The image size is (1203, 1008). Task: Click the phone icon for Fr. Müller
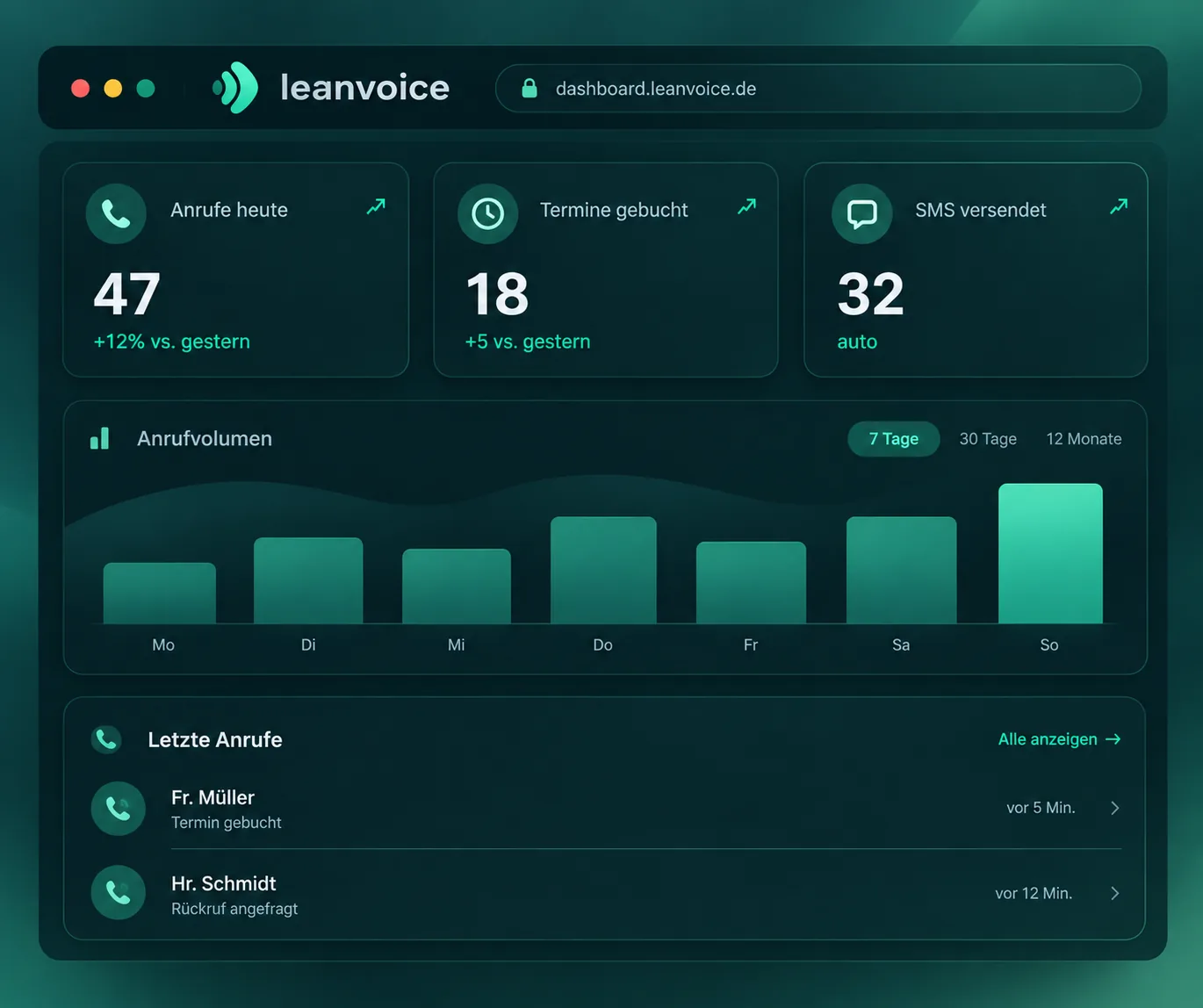coord(119,808)
